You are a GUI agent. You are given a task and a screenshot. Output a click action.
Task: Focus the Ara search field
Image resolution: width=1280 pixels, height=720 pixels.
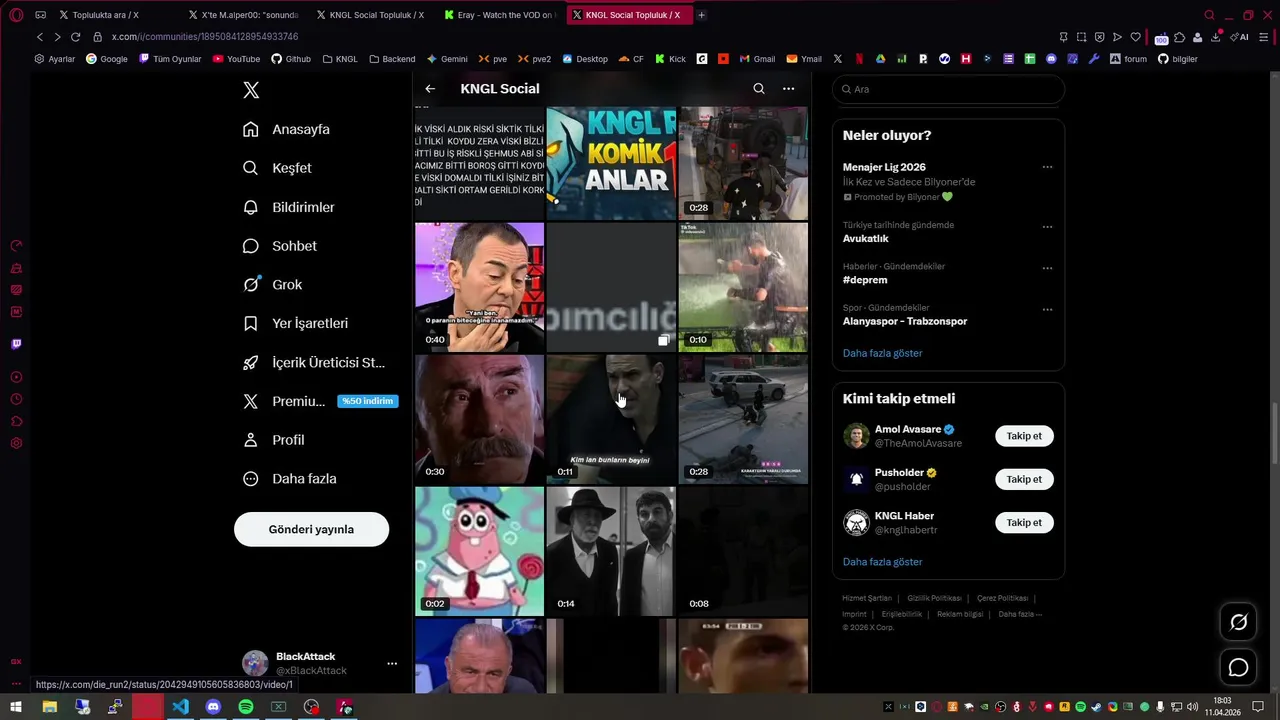click(948, 89)
